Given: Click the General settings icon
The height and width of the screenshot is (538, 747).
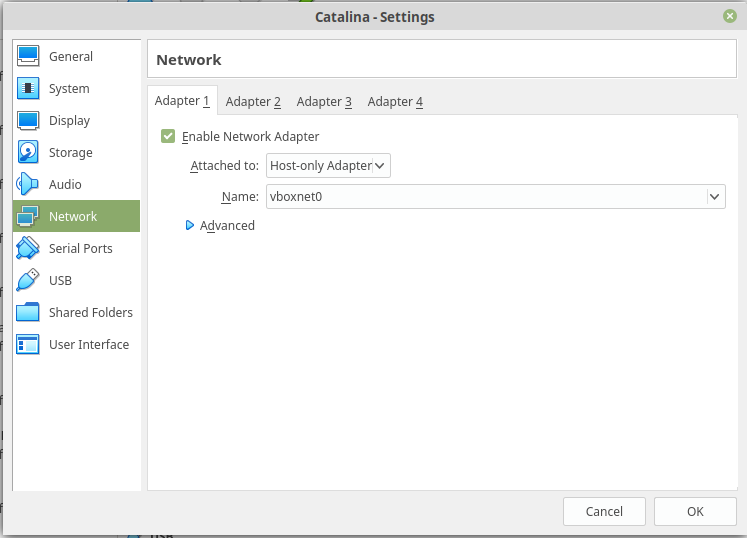Looking at the screenshot, I should [28, 57].
